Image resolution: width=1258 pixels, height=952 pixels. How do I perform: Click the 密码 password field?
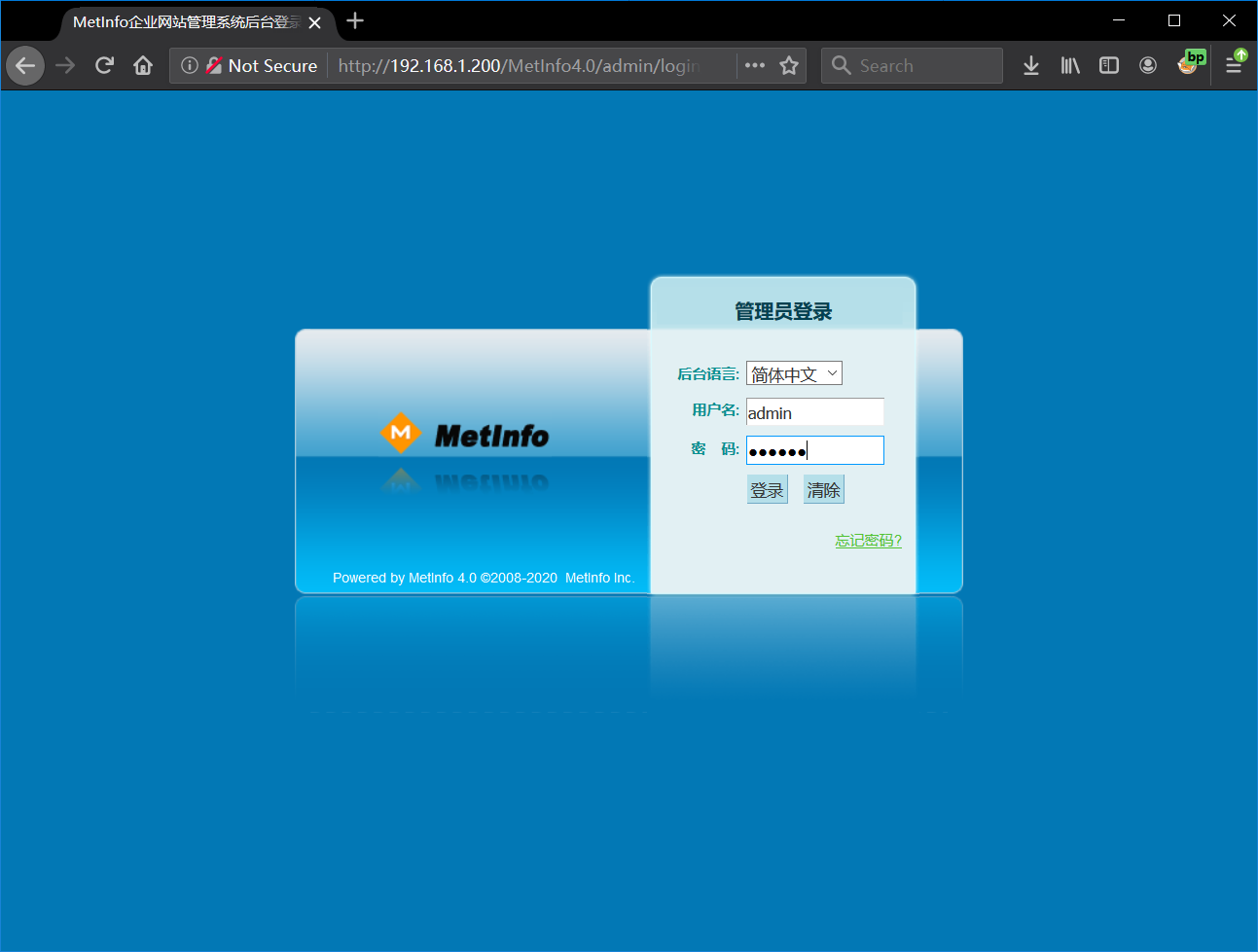point(814,450)
